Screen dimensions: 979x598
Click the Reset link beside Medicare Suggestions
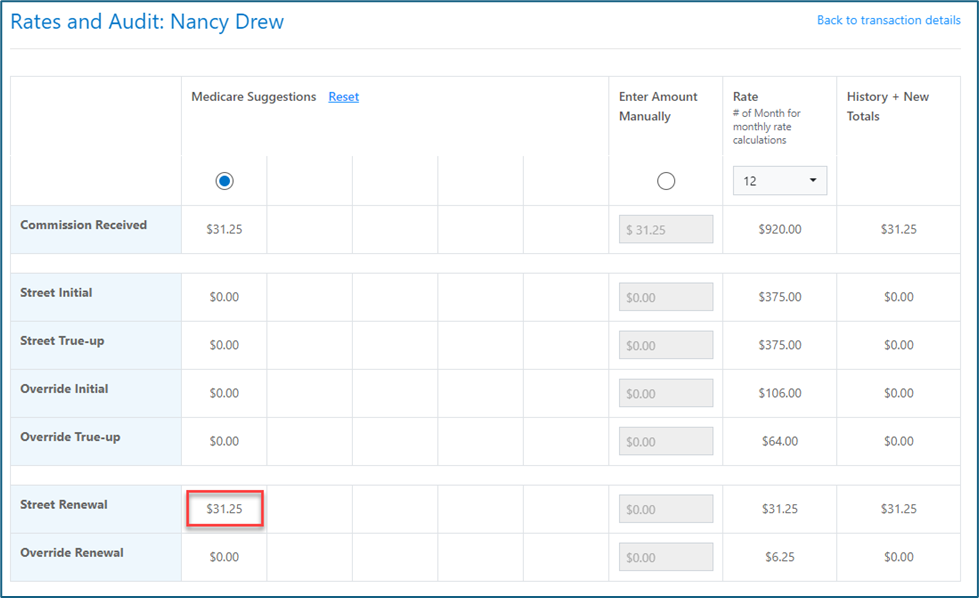pyautogui.click(x=343, y=97)
